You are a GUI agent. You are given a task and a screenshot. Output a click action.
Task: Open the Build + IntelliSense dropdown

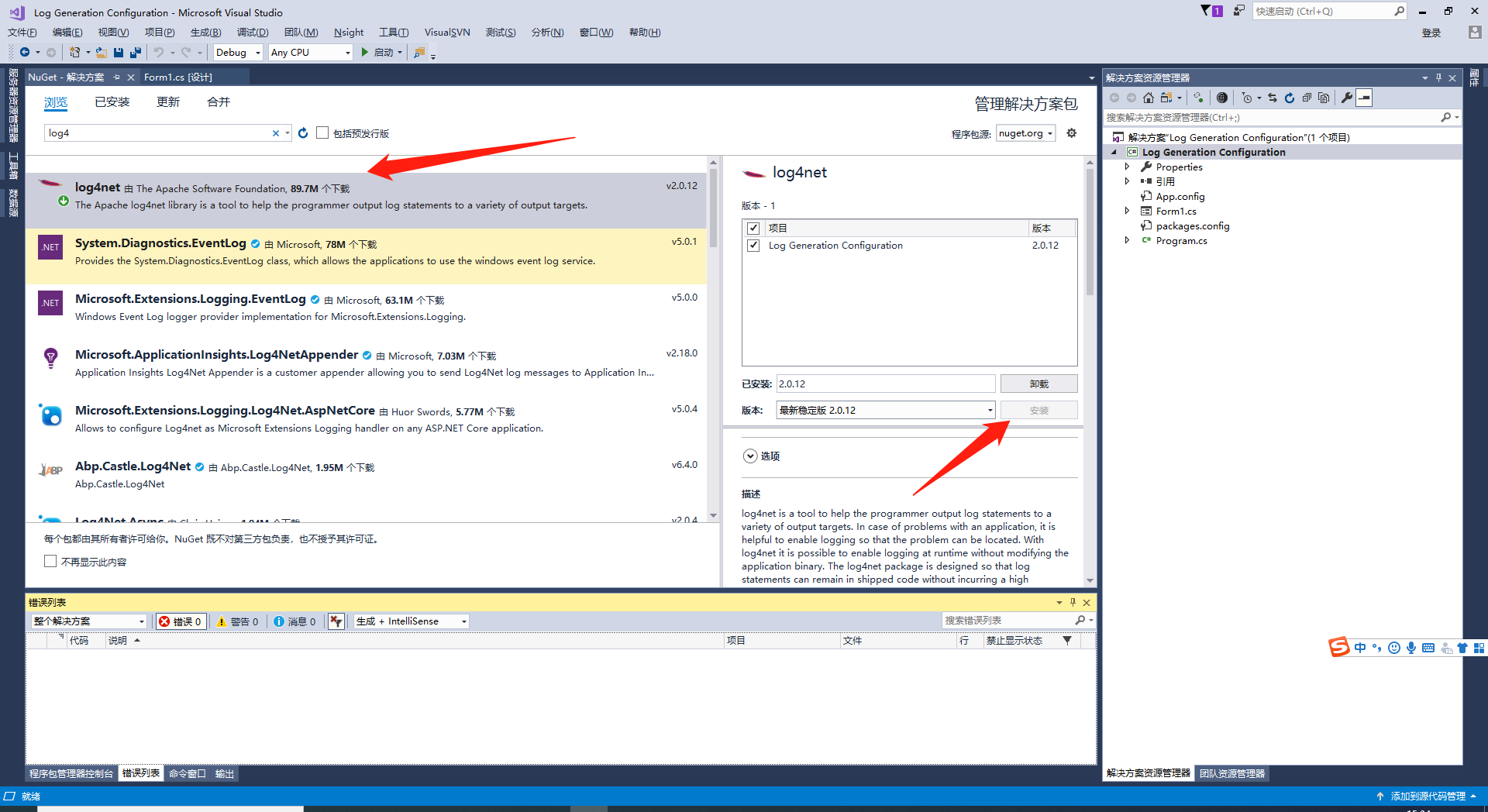(x=412, y=621)
